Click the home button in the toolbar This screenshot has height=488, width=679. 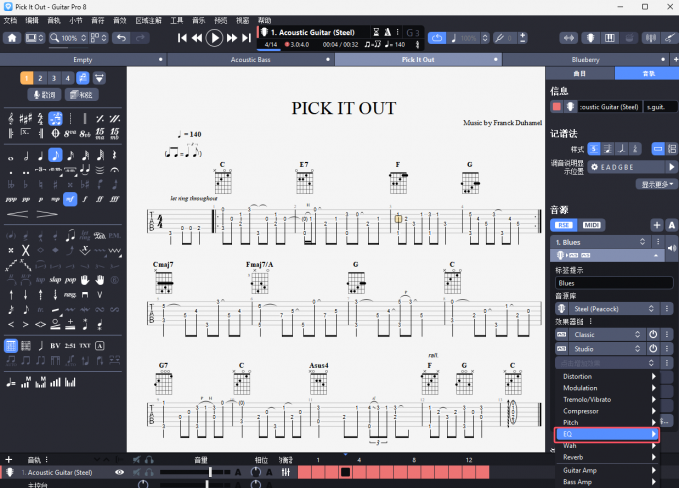[x=12, y=38]
